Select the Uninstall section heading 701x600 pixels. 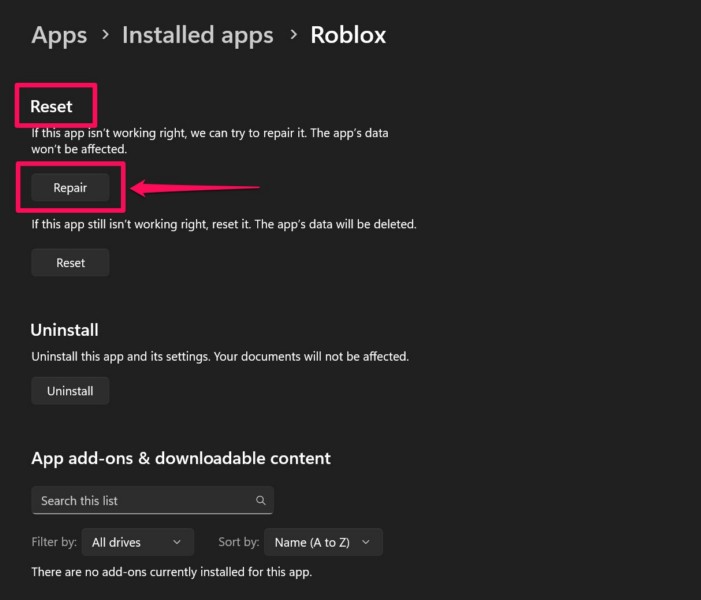coord(64,329)
